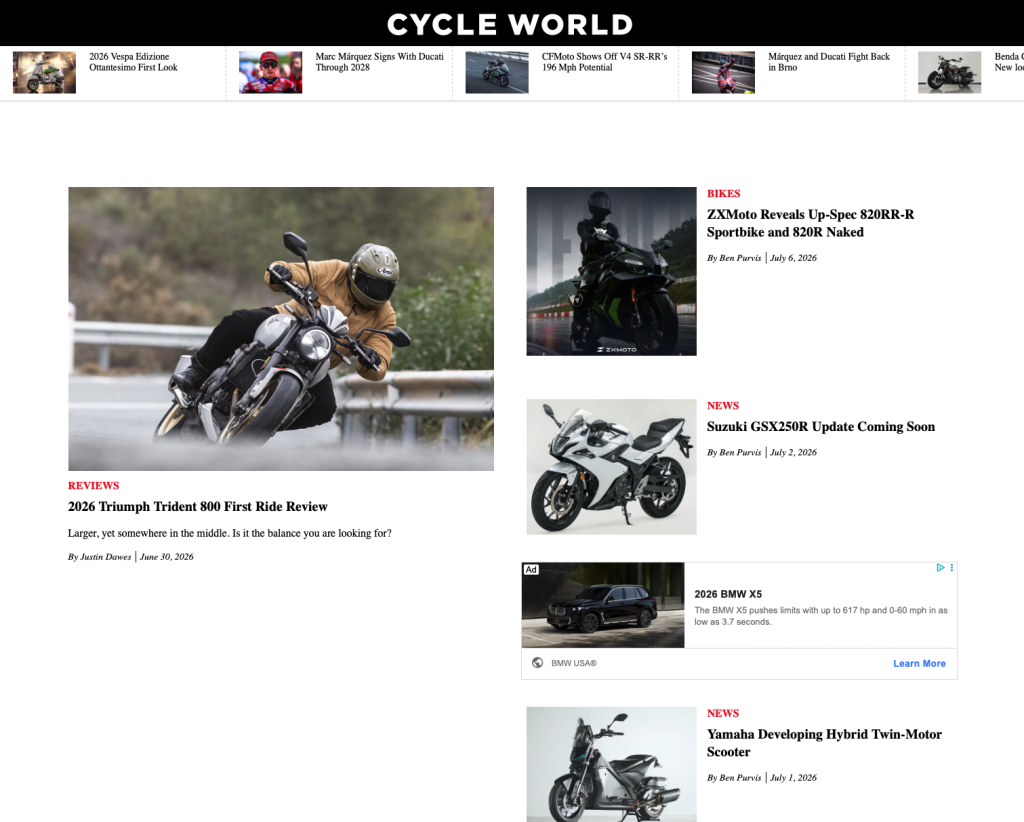Click the Triumph Trident hero image

pos(281,329)
